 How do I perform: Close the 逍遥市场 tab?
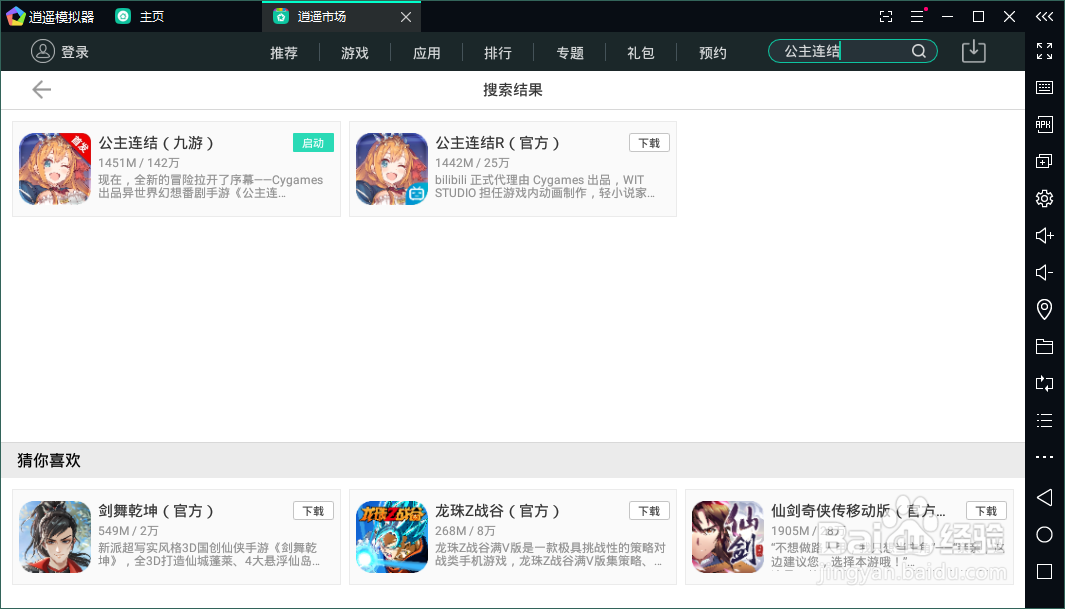(x=405, y=17)
